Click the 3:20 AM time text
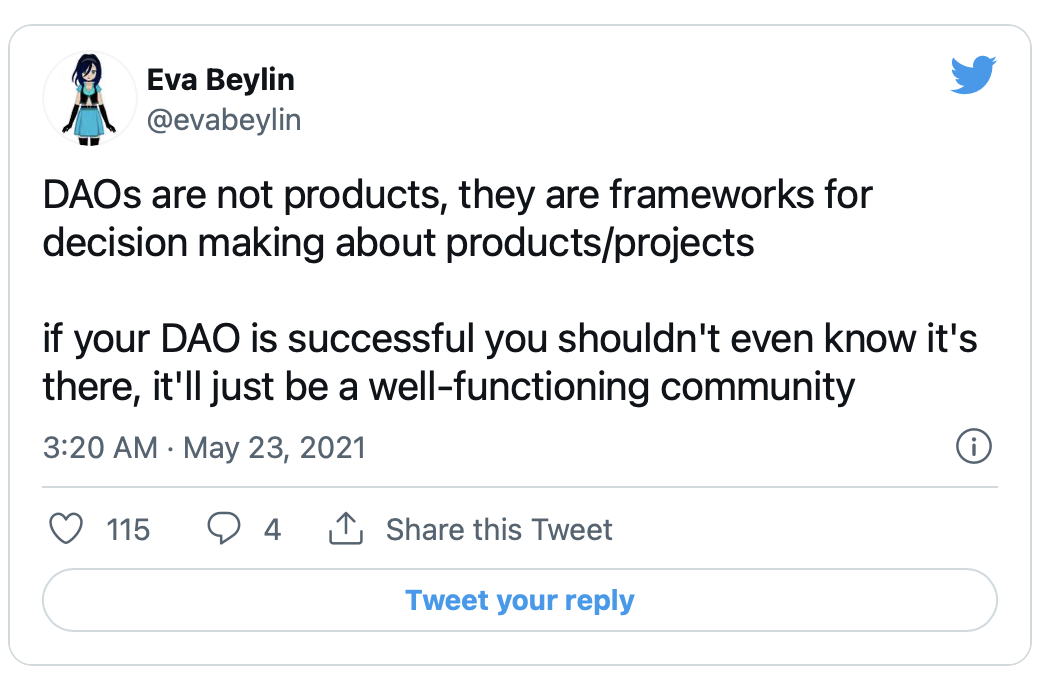Screen dimensions: 1056x688 pos(100,447)
